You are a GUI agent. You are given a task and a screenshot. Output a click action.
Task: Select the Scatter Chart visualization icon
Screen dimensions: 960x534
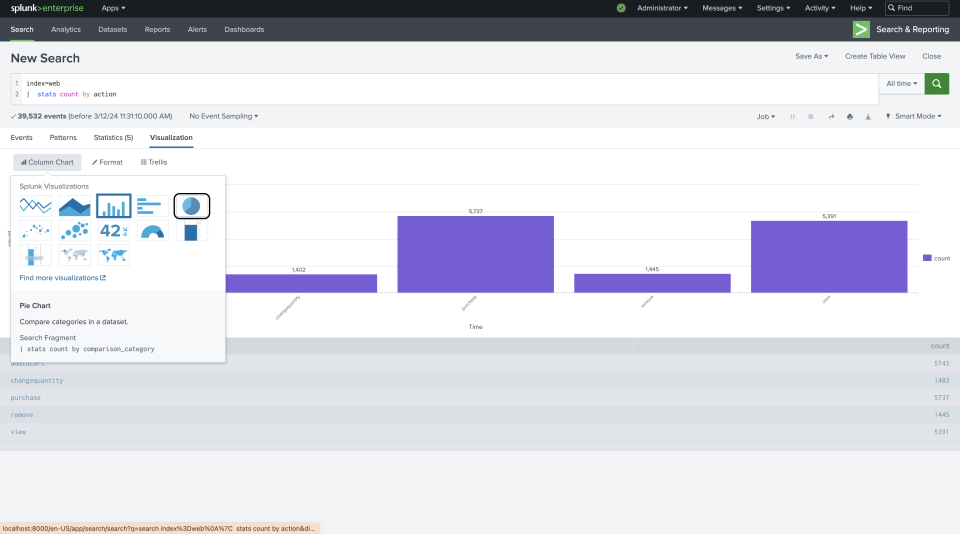36,231
